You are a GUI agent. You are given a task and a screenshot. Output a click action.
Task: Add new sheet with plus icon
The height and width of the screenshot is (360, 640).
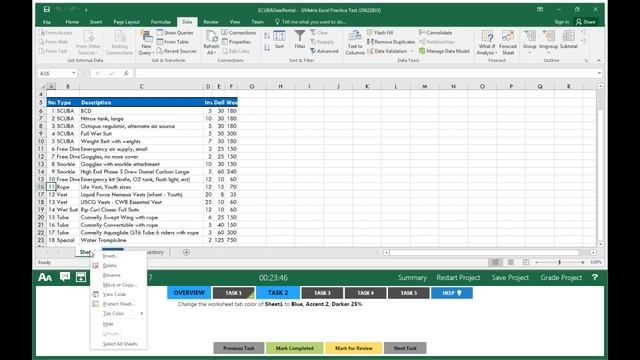click(x=186, y=252)
